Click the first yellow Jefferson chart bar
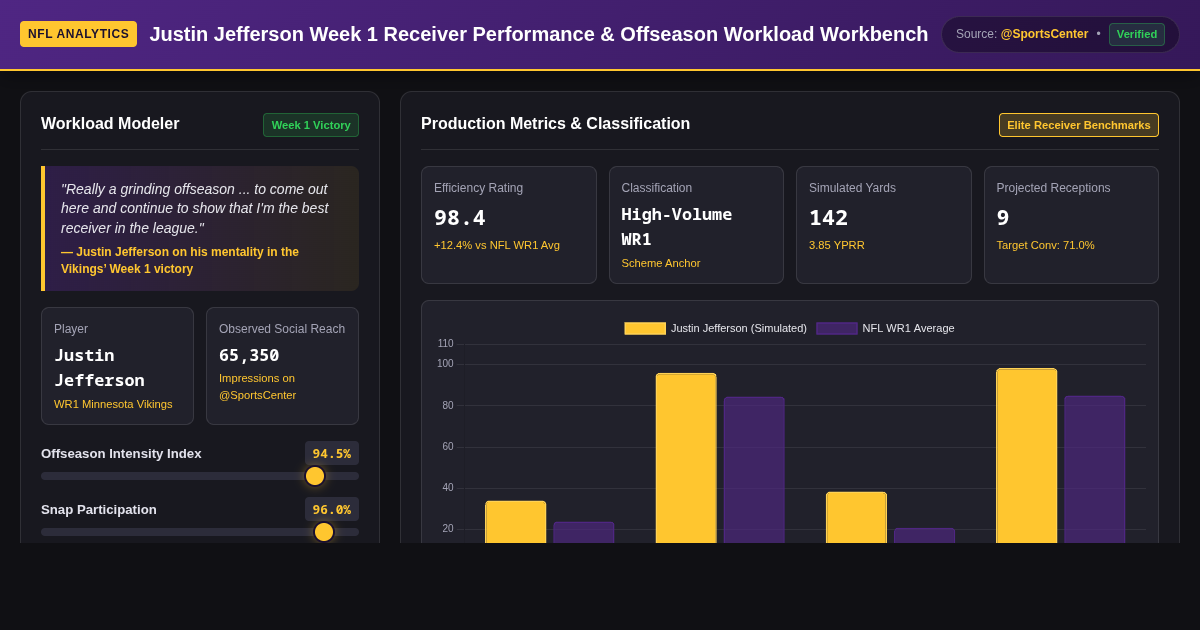This screenshot has width=1200, height=630. [x=516, y=522]
